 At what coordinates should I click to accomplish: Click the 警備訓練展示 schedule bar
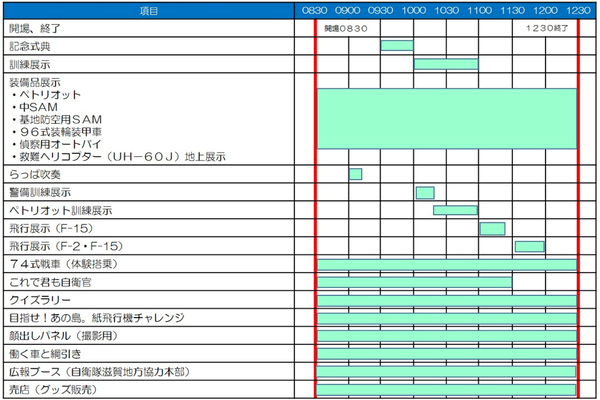click(425, 193)
